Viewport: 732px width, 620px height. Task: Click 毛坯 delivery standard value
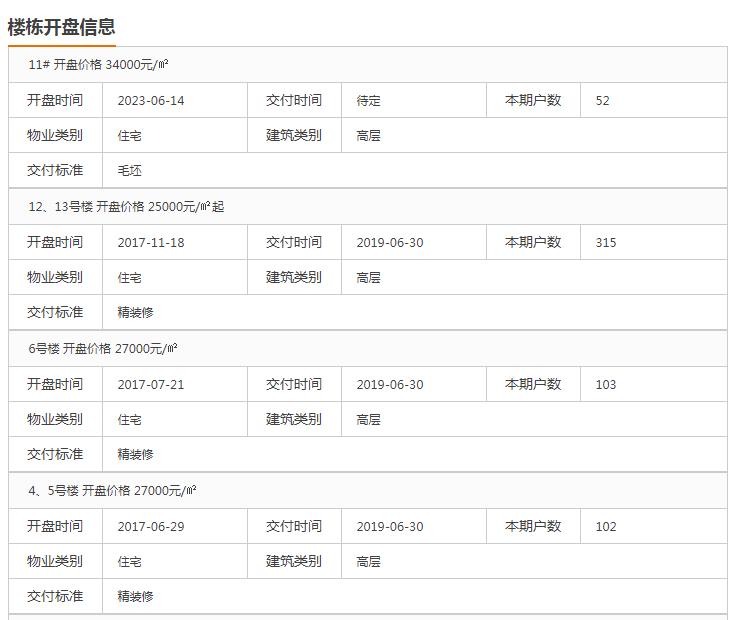129,170
